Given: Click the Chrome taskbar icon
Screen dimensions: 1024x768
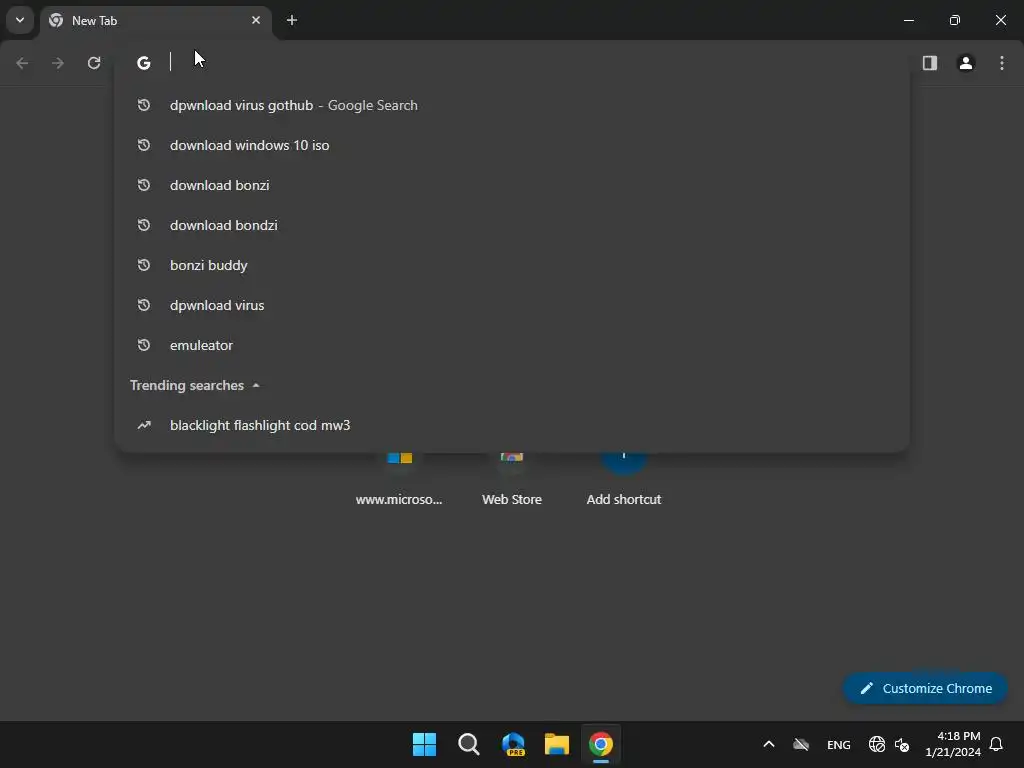Looking at the screenshot, I should pyautogui.click(x=601, y=744).
